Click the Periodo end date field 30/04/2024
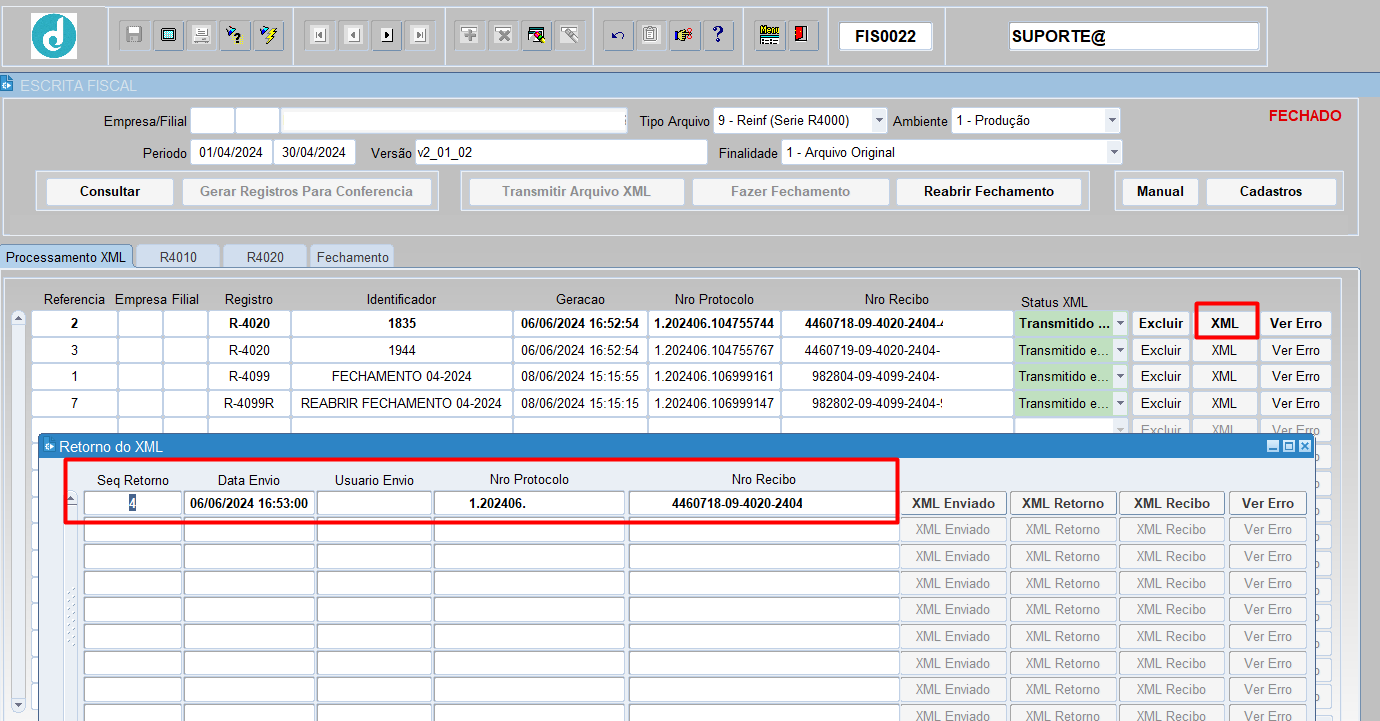 [x=314, y=153]
